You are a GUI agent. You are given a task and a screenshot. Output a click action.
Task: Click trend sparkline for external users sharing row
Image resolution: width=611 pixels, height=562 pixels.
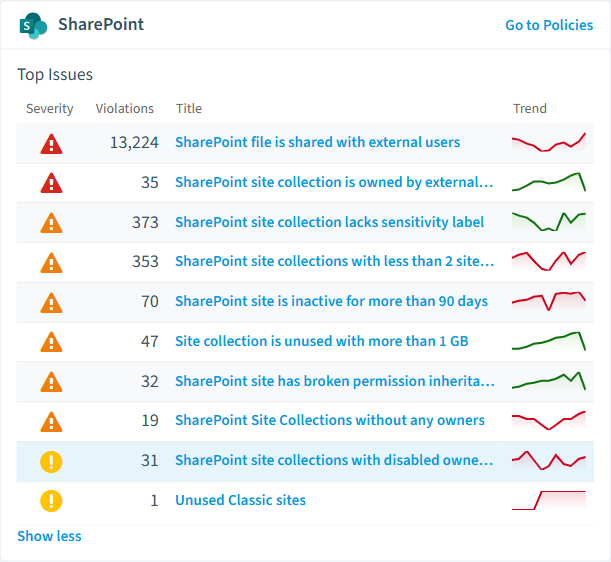(549, 142)
